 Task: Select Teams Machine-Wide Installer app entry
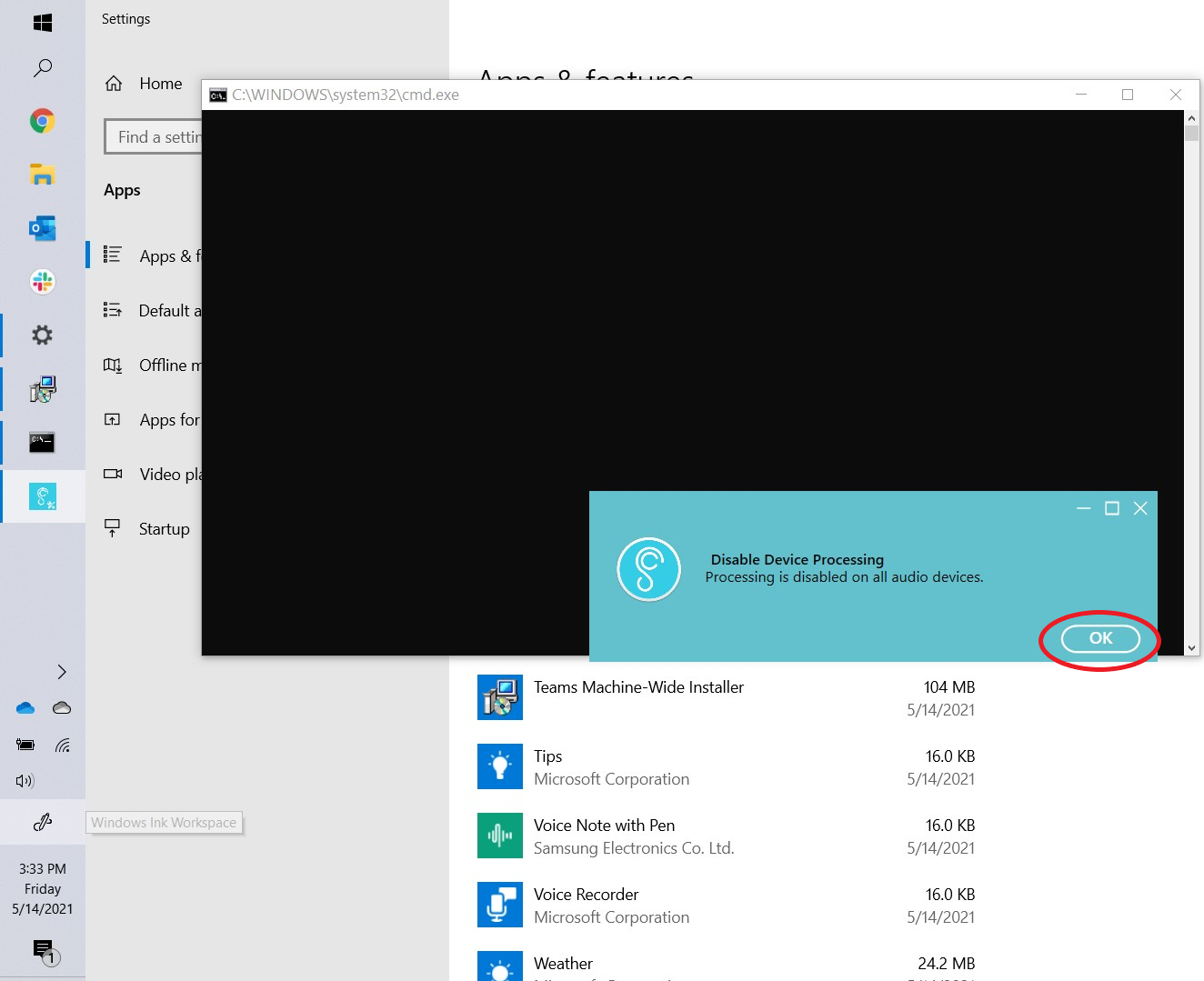click(638, 688)
